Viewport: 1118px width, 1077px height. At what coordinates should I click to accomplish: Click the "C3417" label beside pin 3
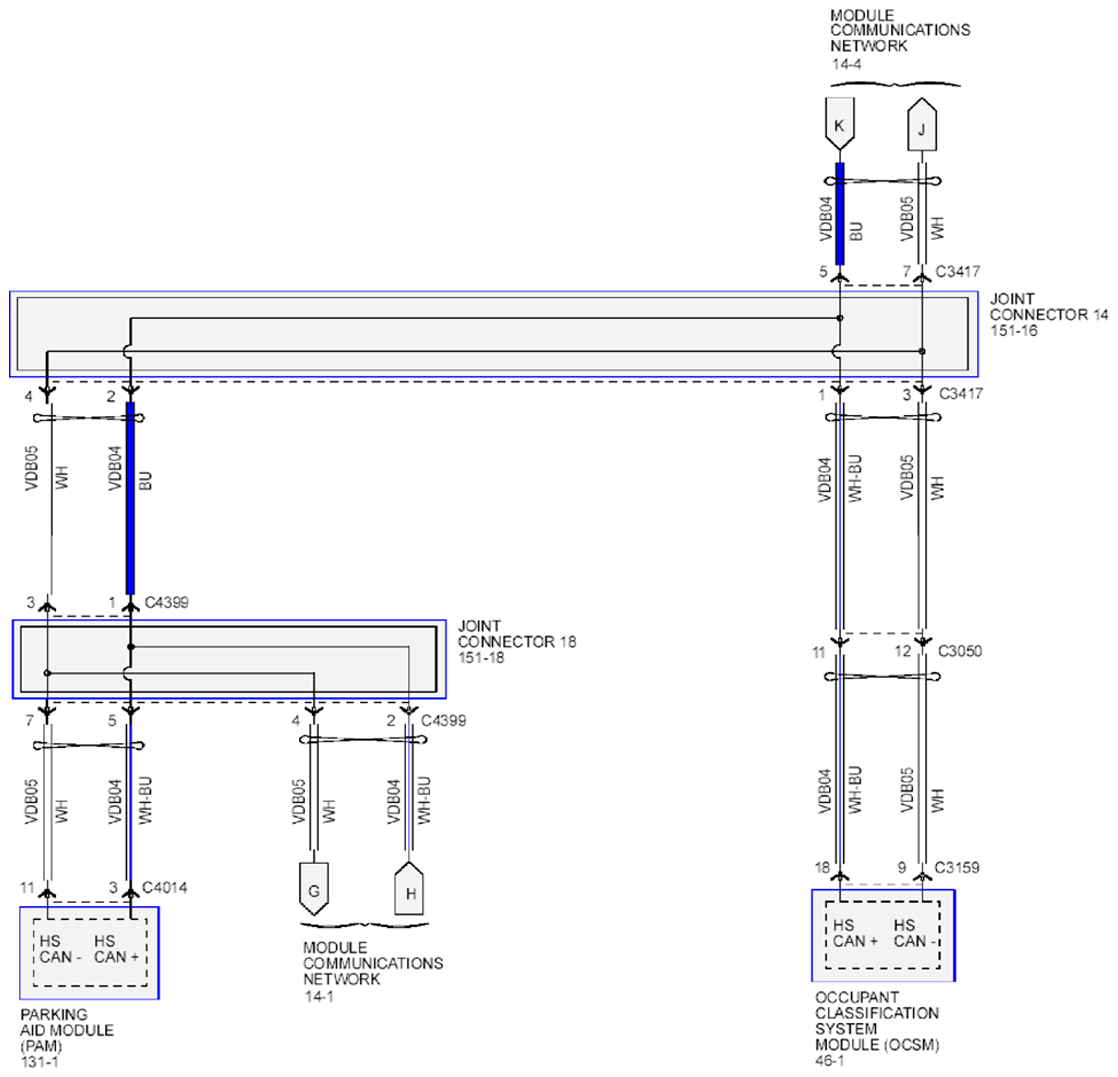960,394
